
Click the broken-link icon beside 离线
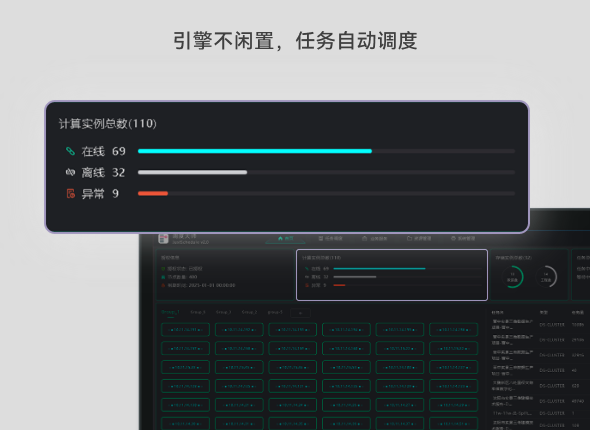click(x=70, y=172)
